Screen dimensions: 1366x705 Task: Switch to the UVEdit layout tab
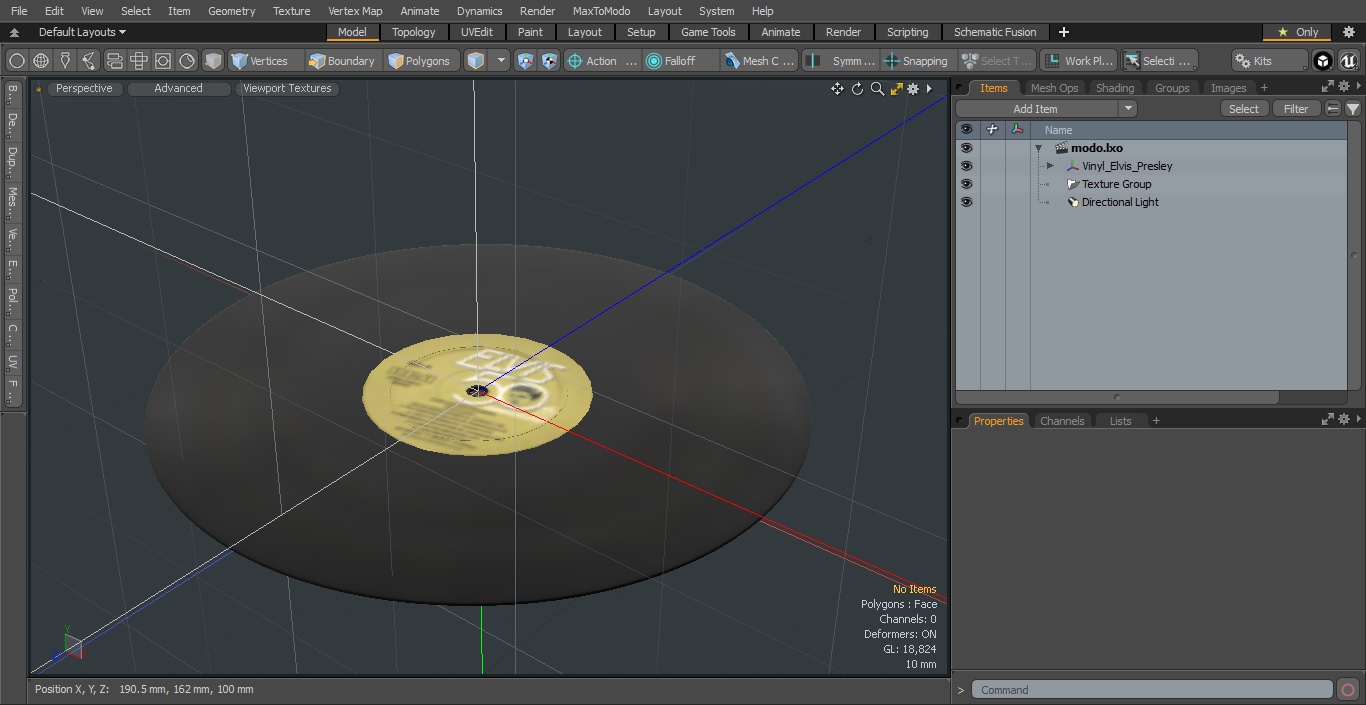coord(477,32)
